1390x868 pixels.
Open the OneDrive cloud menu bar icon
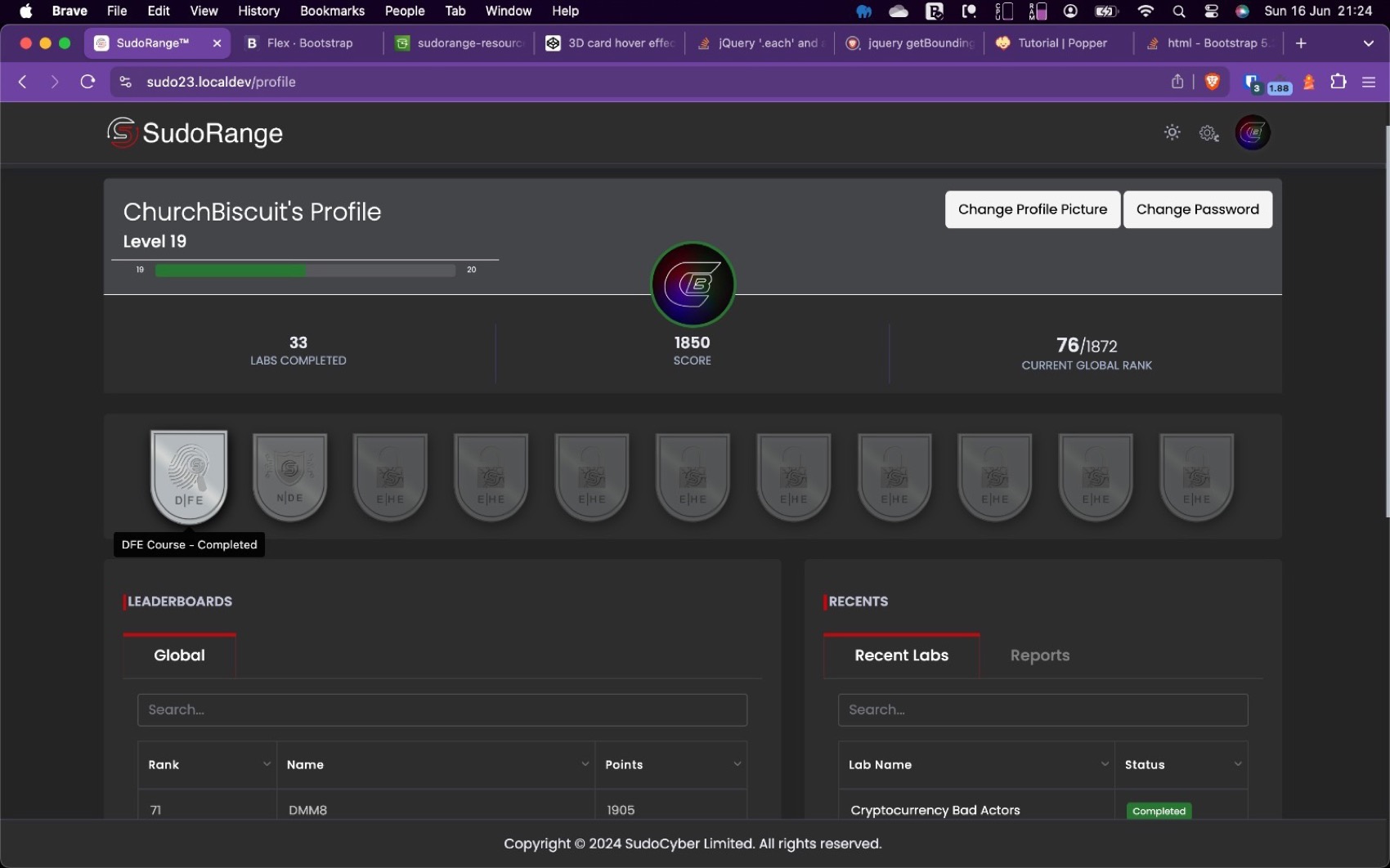pyautogui.click(x=899, y=11)
